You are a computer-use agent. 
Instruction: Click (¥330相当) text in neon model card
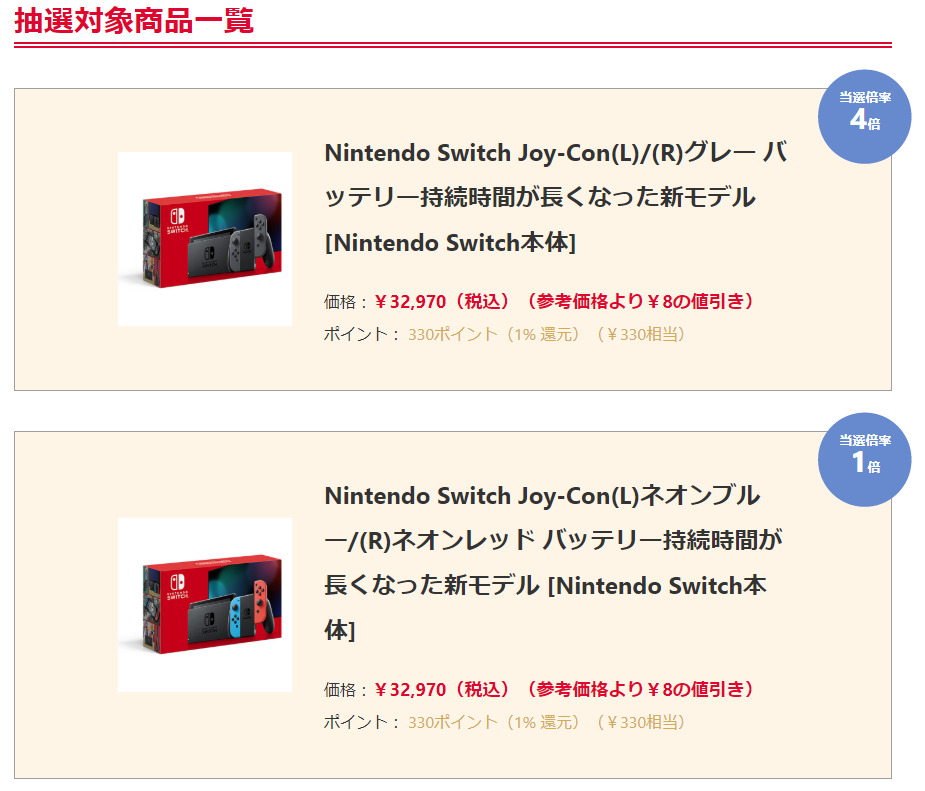coord(641,722)
